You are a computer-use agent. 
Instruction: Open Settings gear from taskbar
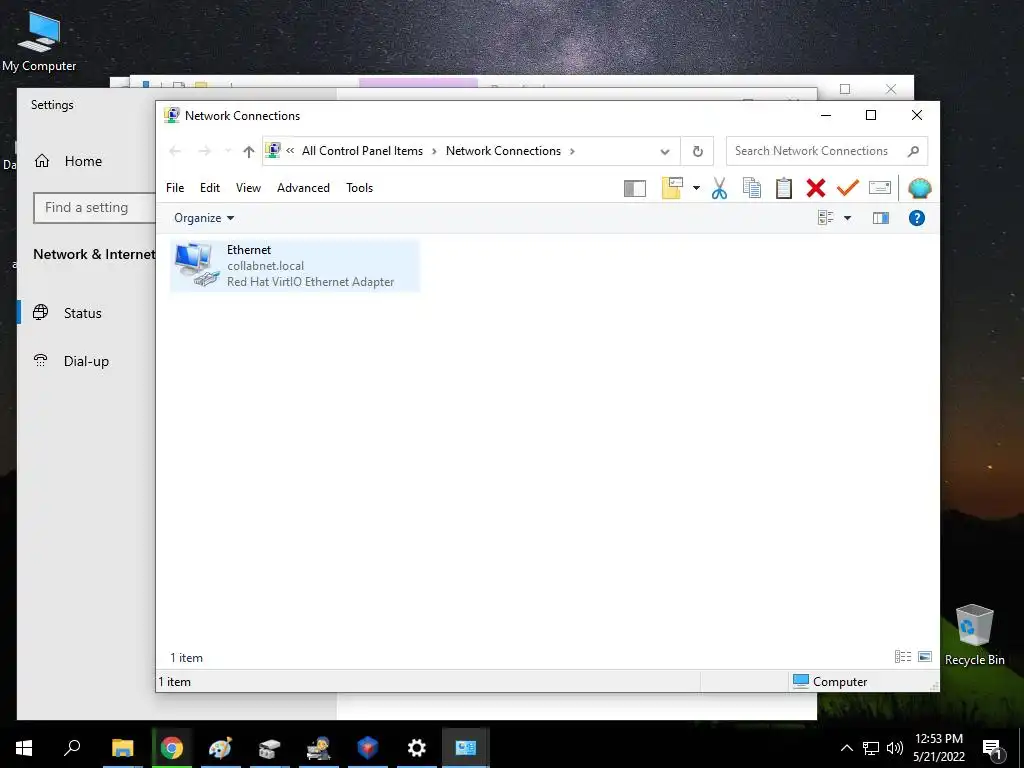(x=417, y=748)
